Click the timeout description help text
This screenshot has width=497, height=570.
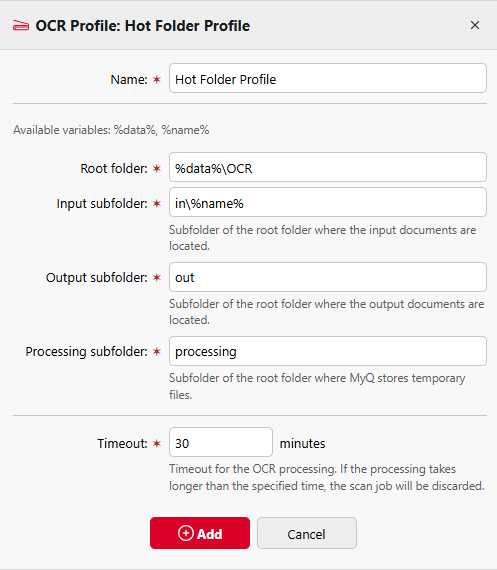click(326, 477)
